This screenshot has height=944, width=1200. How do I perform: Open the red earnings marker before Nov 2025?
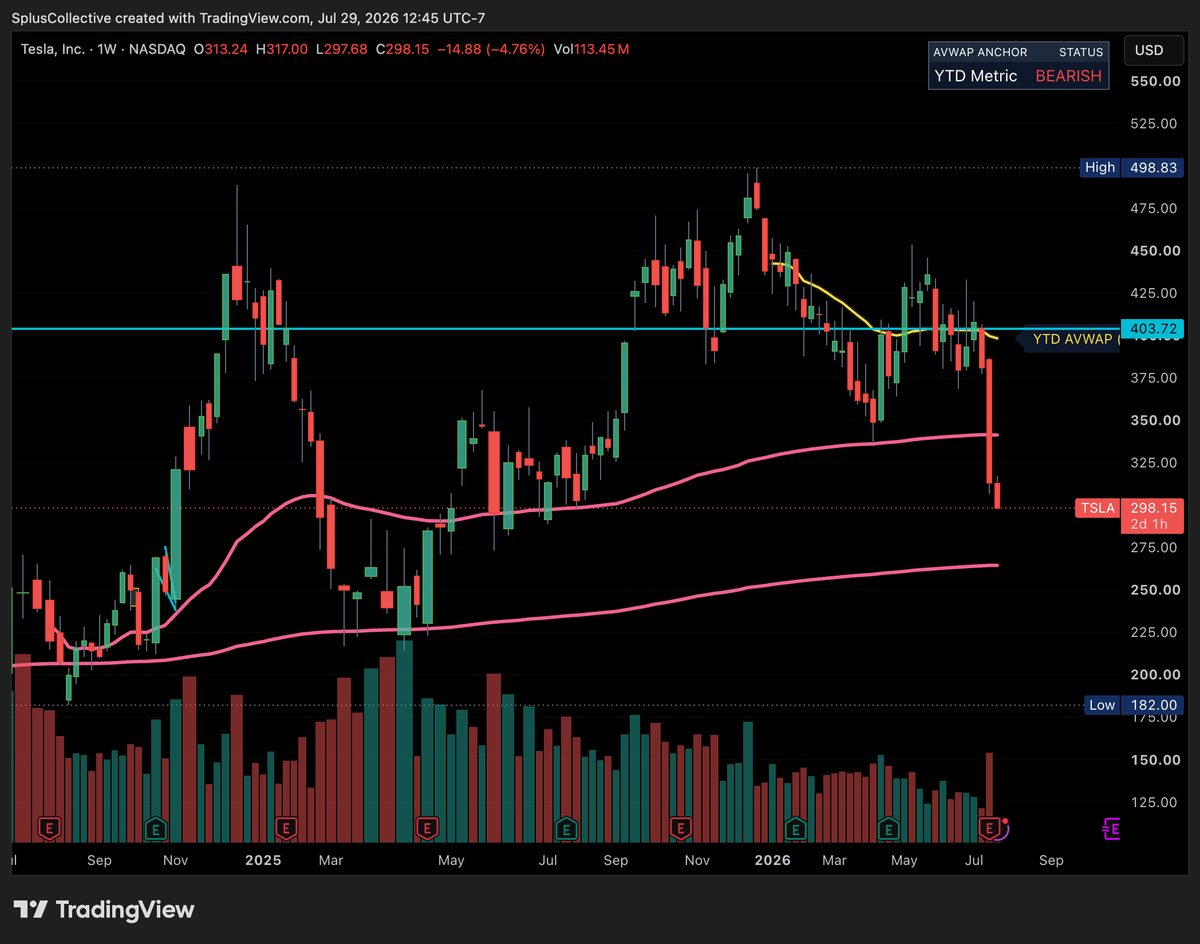coord(681,828)
